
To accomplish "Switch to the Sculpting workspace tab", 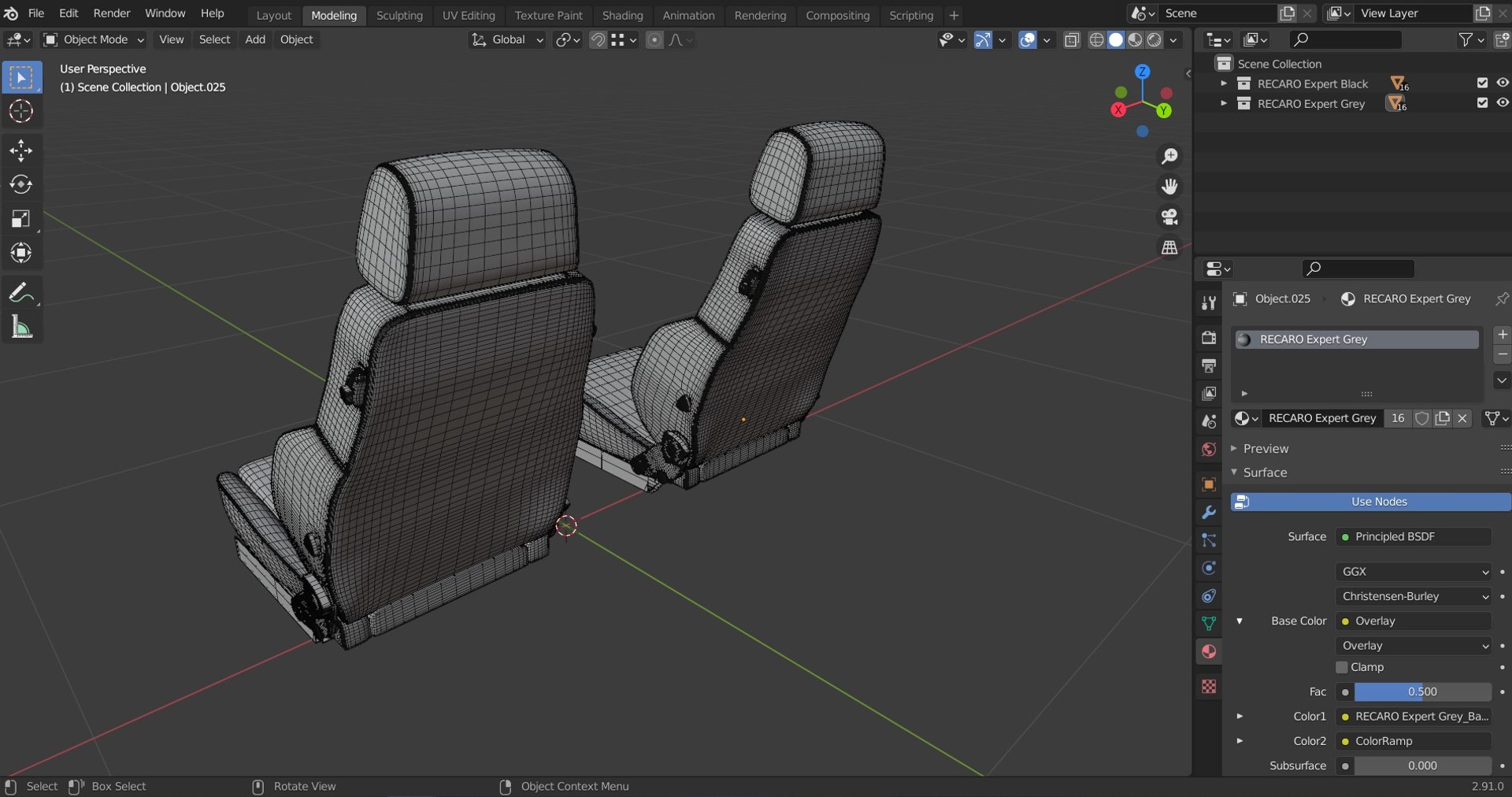I will click(399, 15).
